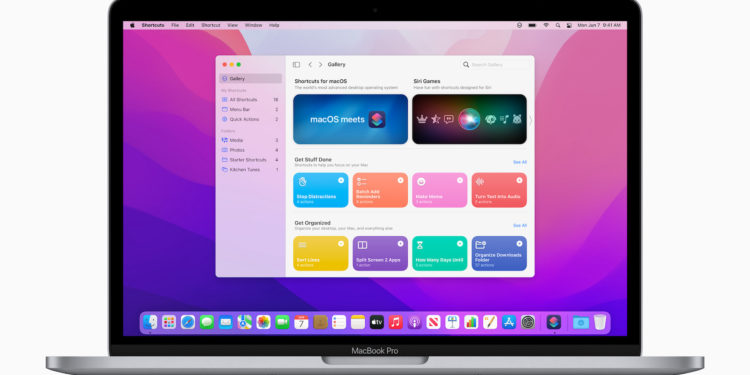Screen dimensions: 750x375
Task: Open the macOS meets Shortcuts banner
Action: [x=351, y=119]
